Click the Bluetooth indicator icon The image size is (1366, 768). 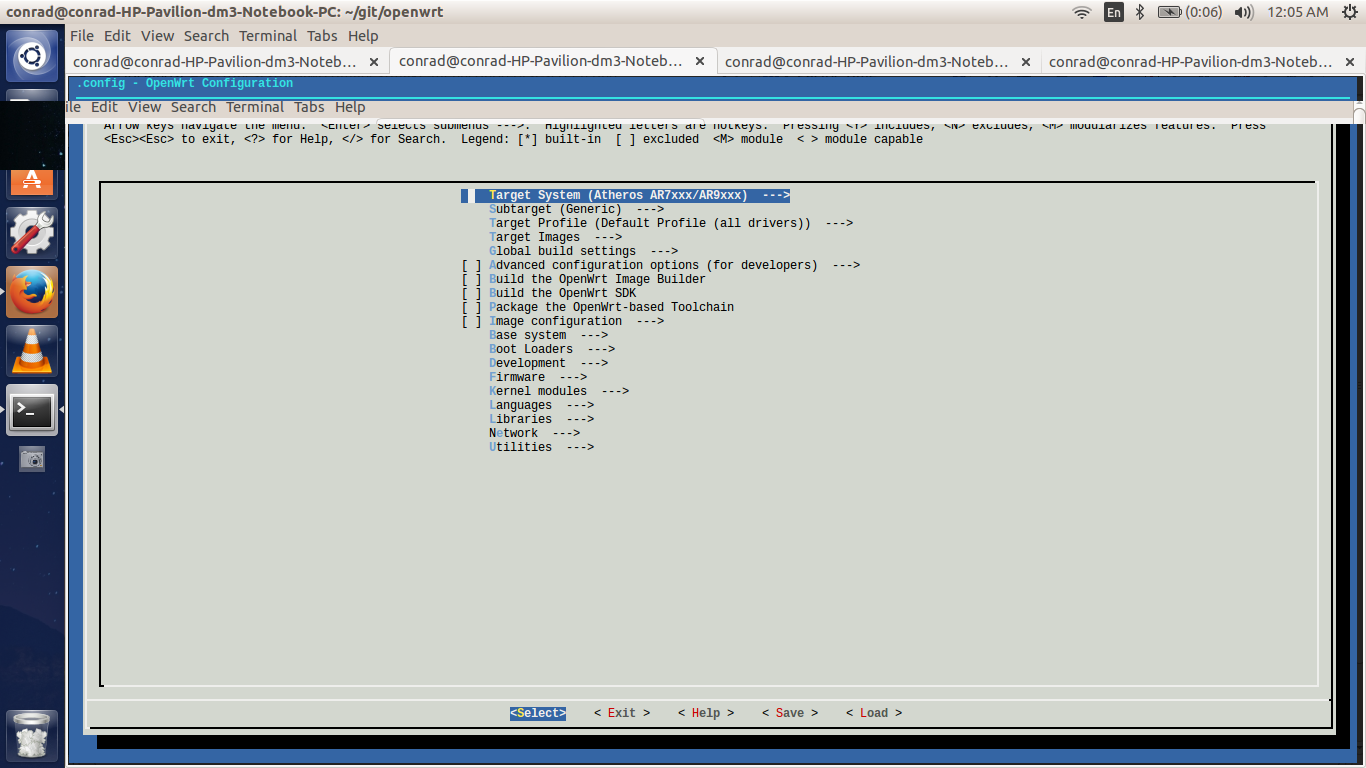(x=1140, y=12)
